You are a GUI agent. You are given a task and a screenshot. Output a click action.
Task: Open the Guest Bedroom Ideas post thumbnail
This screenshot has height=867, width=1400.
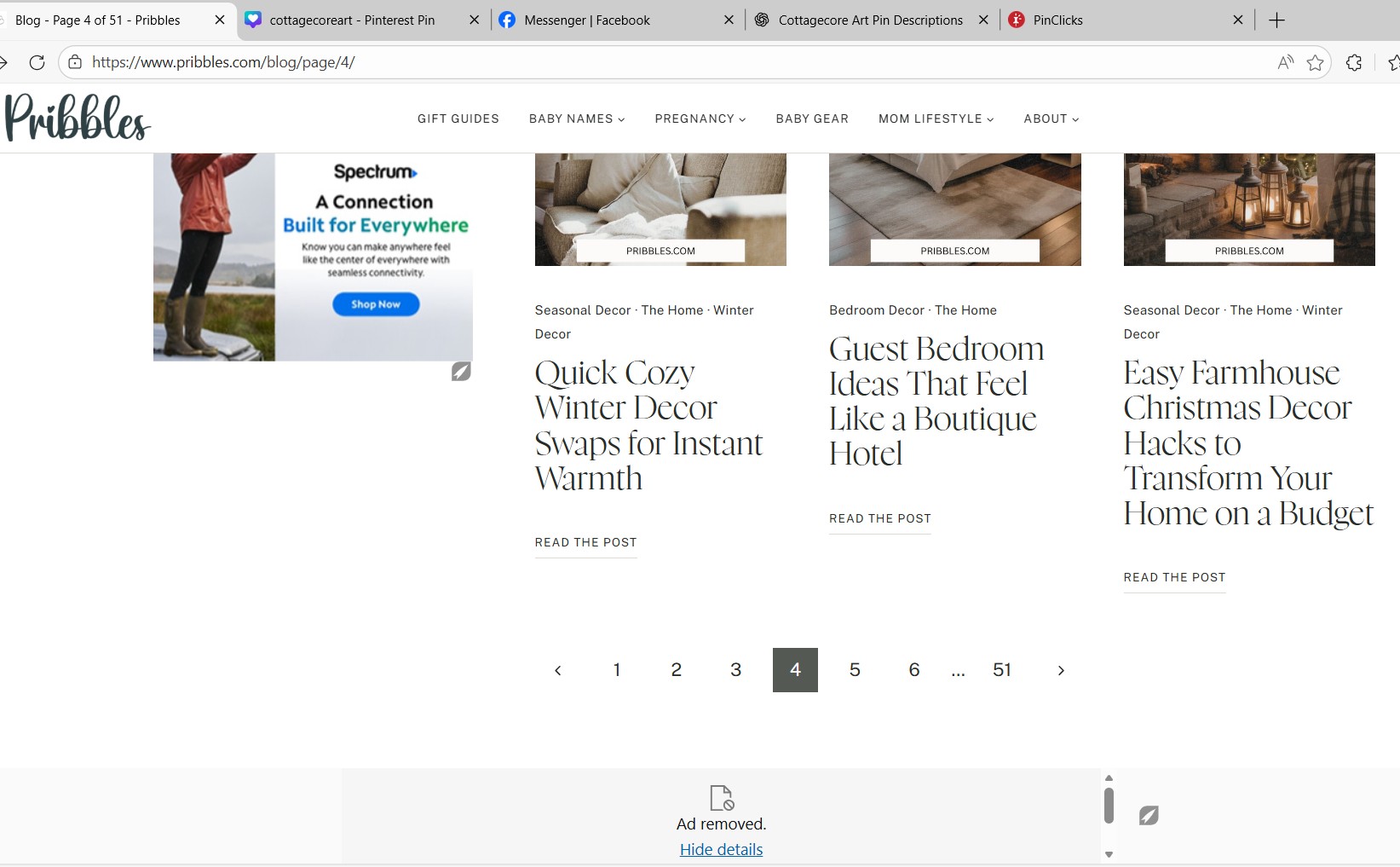[954, 209]
